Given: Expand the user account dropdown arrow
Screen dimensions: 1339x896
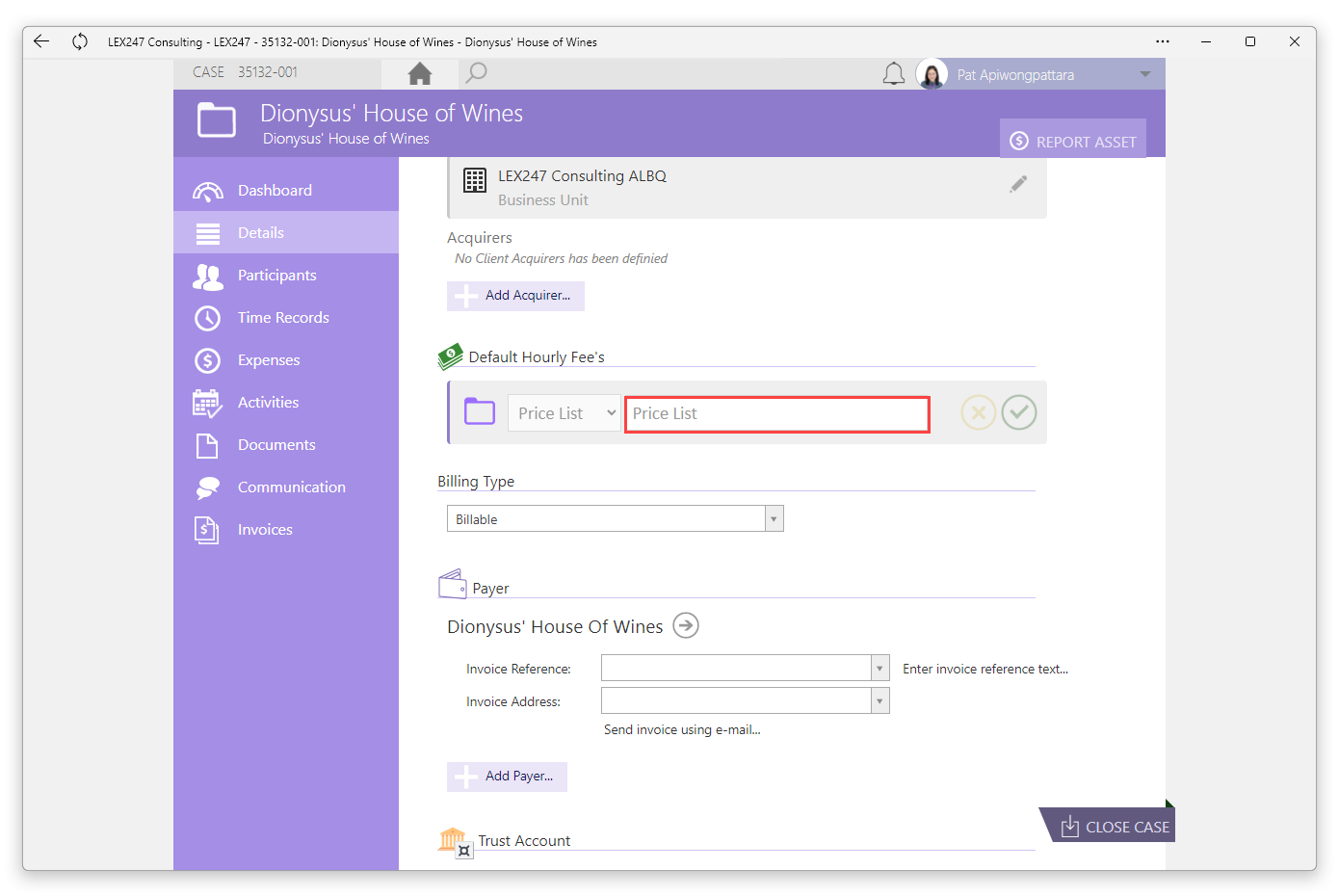Looking at the screenshot, I should (1145, 74).
